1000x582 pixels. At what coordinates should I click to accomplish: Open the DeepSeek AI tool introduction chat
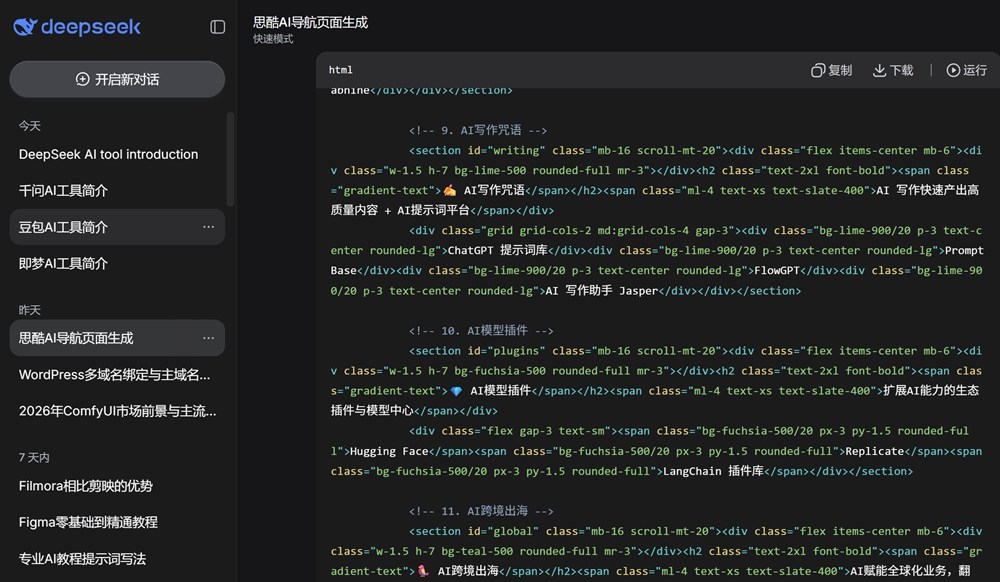click(108, 154)
